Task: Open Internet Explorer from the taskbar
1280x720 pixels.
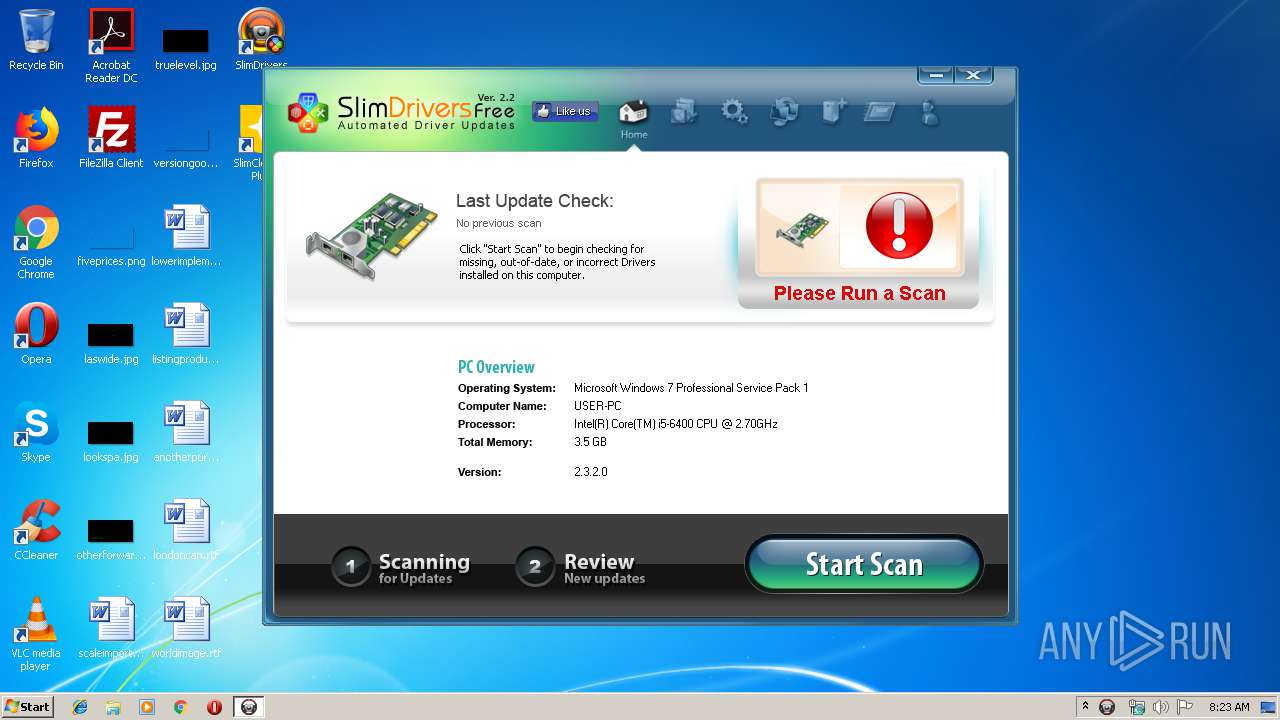Action: coord(80,707)
